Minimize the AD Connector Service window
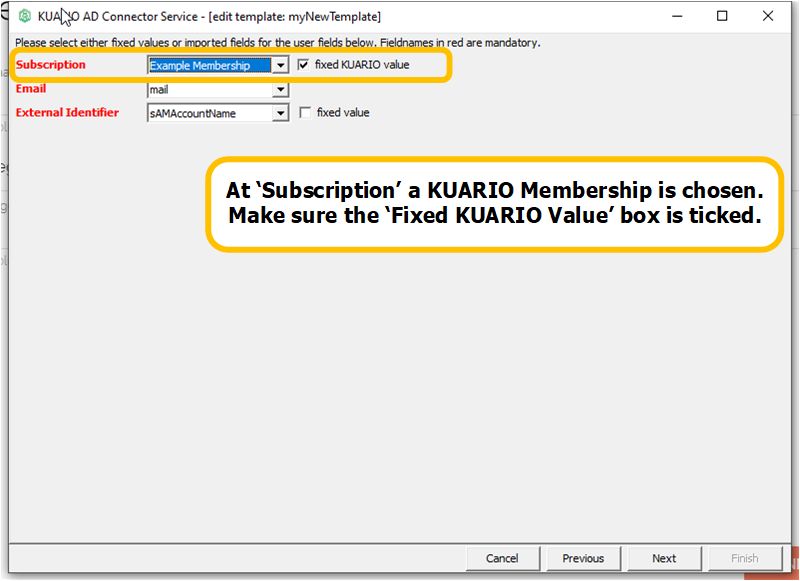This screenshot has width=800, height=581. [x=677, y=16]
